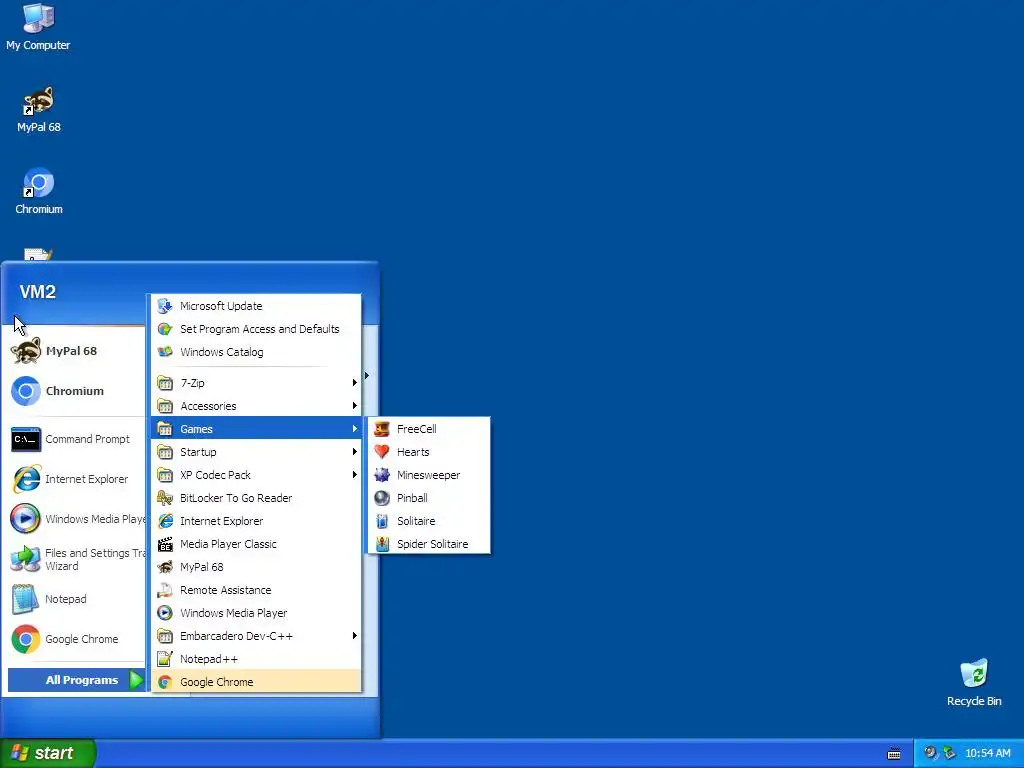Image resolution: width=1024 pixels, height=768 pixels.
Task: Launch MyPal 68 from pinned start items
Action: [x=75, y=351]
